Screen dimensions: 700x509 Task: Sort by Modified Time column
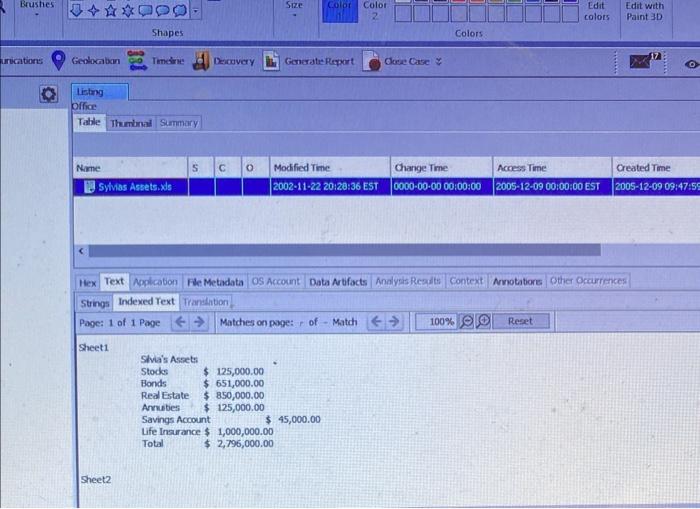coord(330,168)
